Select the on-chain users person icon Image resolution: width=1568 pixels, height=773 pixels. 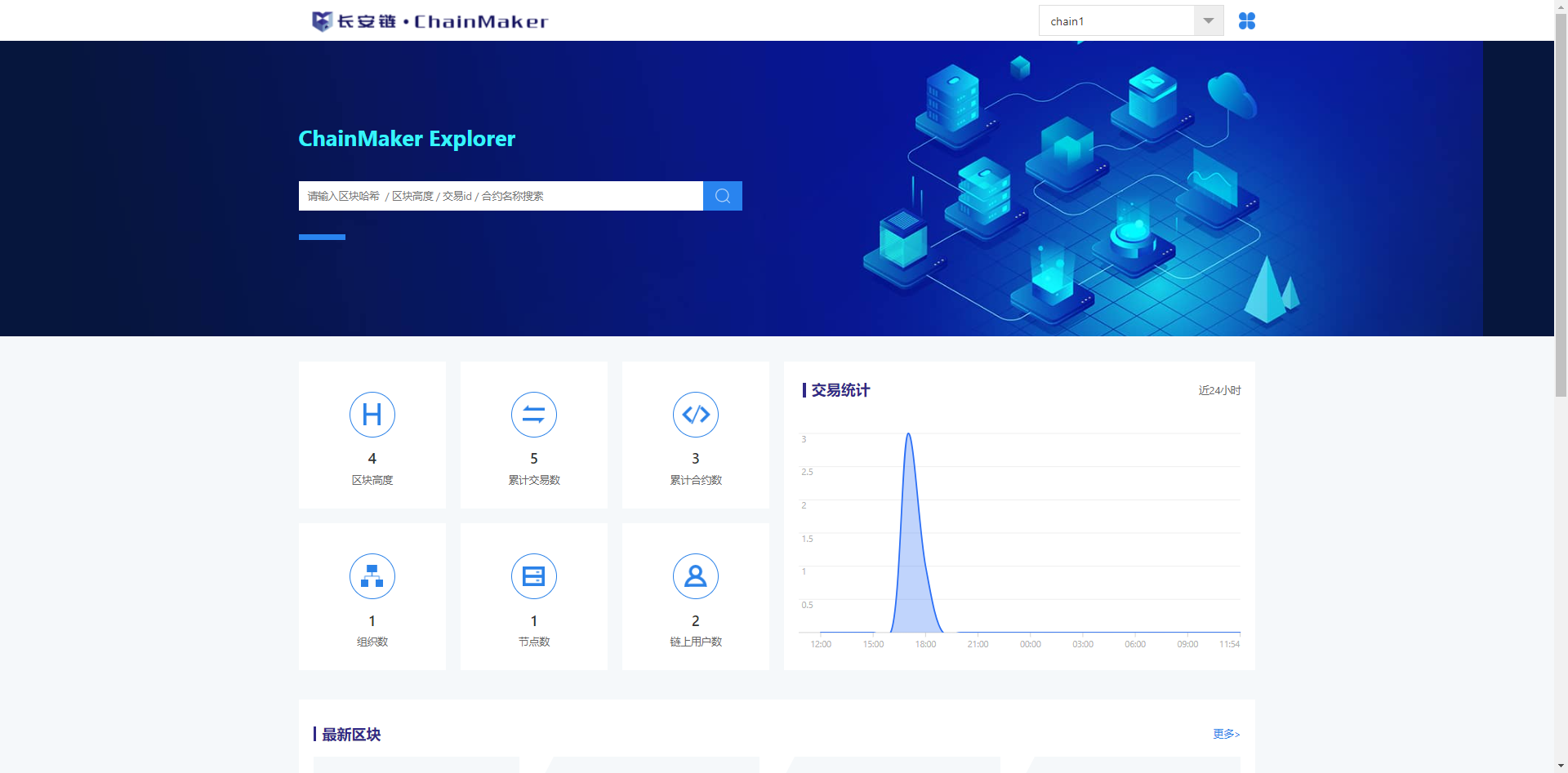(696, 576)
